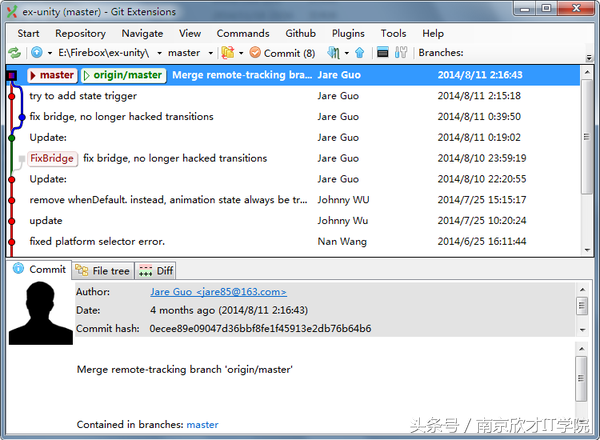The width and height of the screenshot is (600, 440).
Task: Click the green refresh arrows icon
Action: pyautogui.click(x=15, y=53)
